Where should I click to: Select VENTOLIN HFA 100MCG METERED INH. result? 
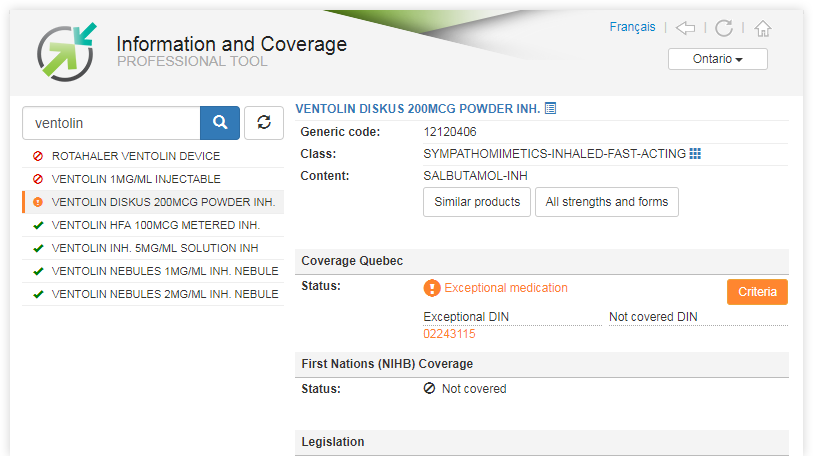coord(153,225)
